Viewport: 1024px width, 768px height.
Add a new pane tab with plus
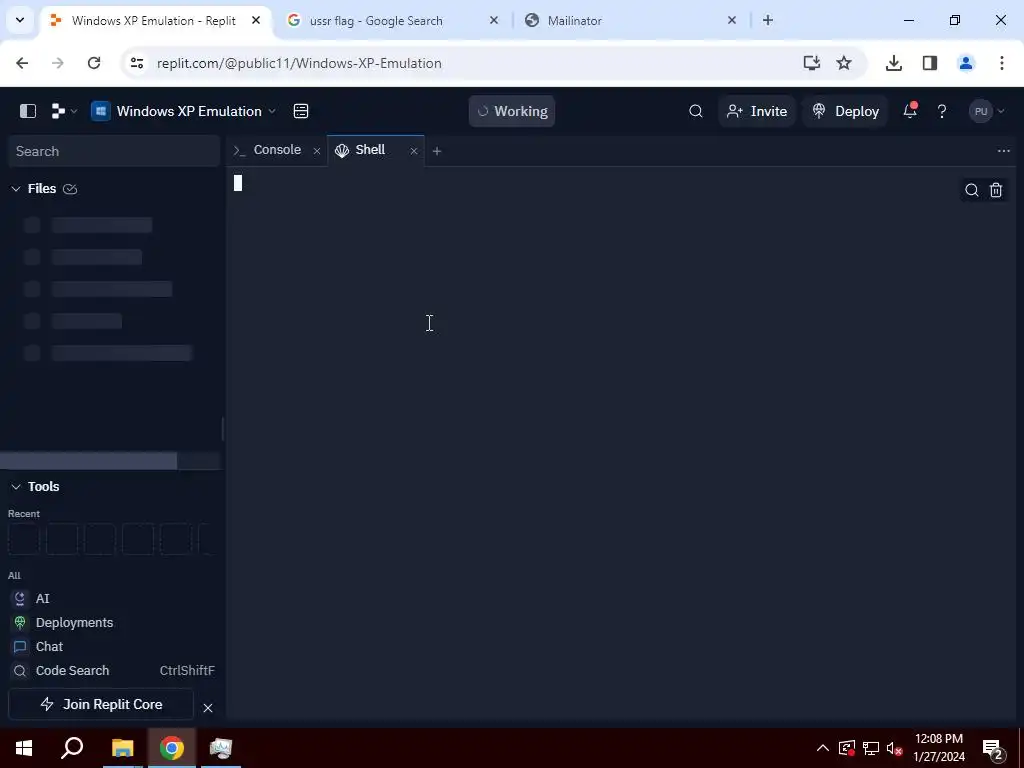tap(437, 151)
